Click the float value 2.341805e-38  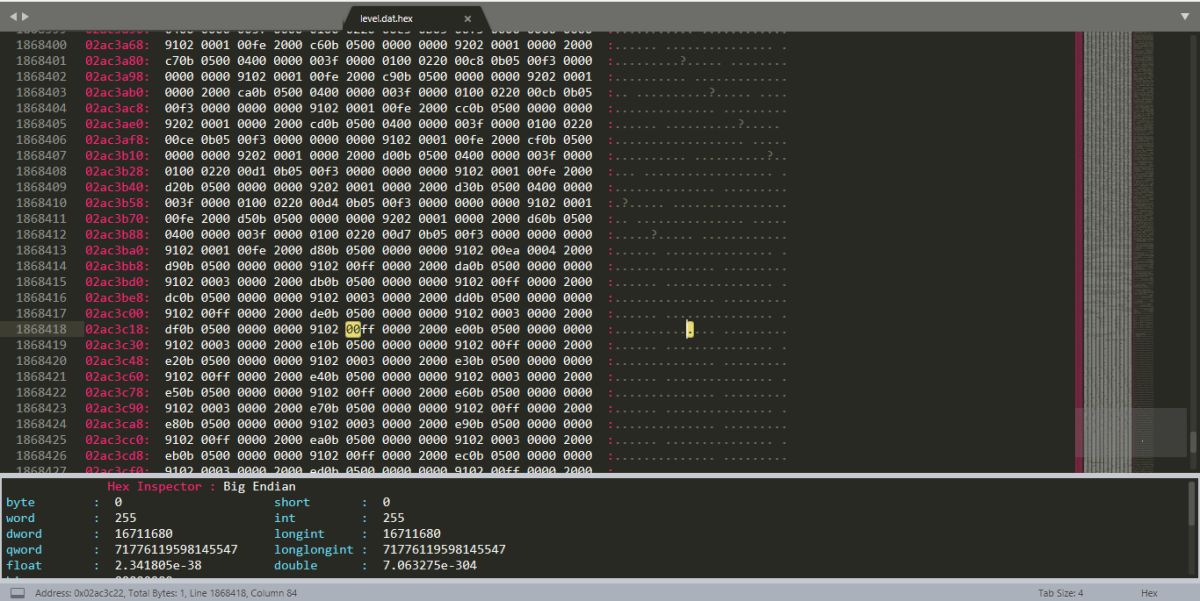pos(158,566)
